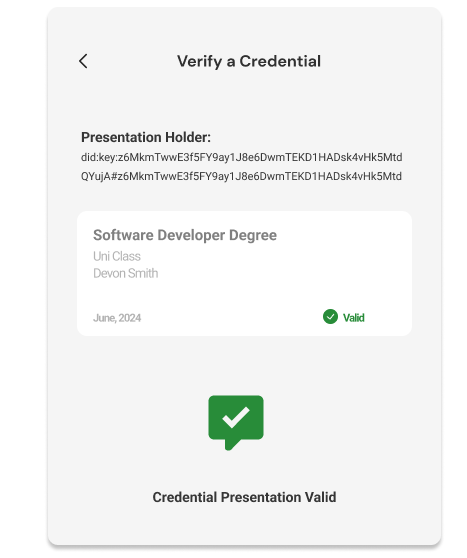Open the Software Developer Degree credential title
Screen dimensions: 467x558
point(185,235)
